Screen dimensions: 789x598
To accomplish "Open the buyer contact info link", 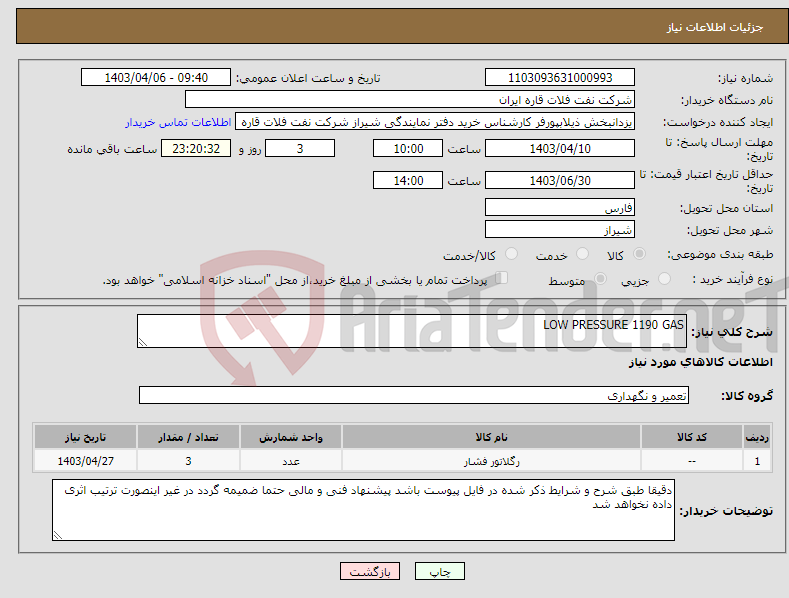I will click(x=178, y=122).
